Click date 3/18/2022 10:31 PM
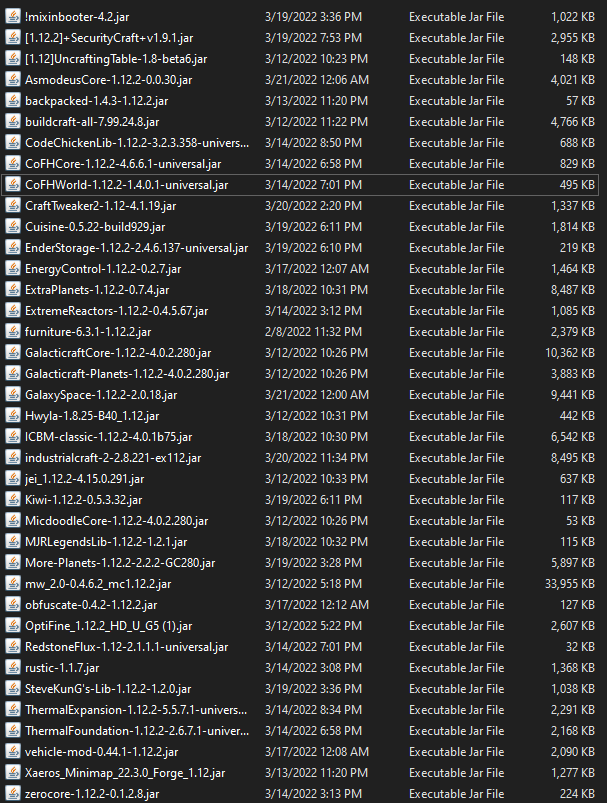 (316, 290)
